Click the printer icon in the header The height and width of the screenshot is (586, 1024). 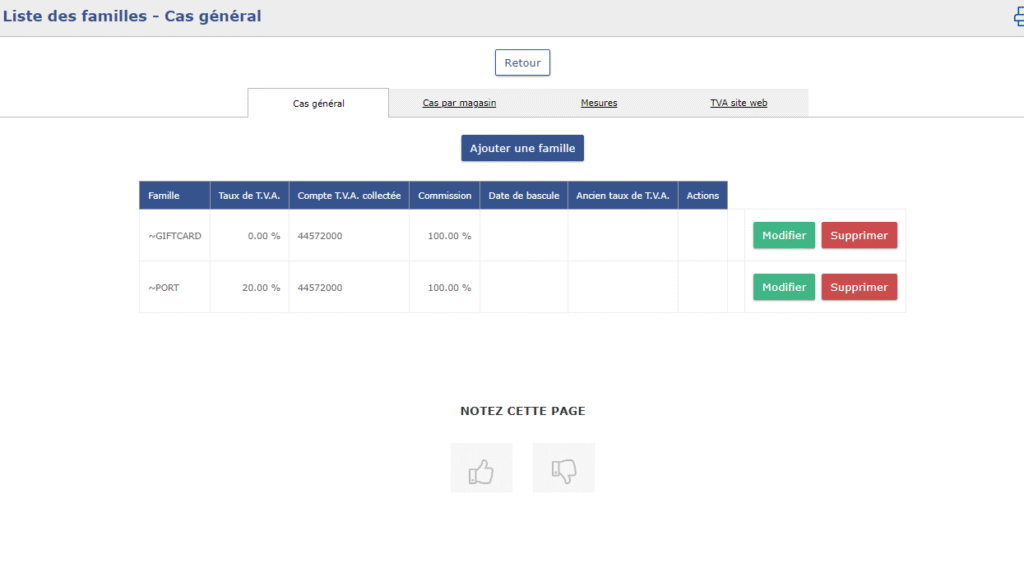tap(1018, 17)
